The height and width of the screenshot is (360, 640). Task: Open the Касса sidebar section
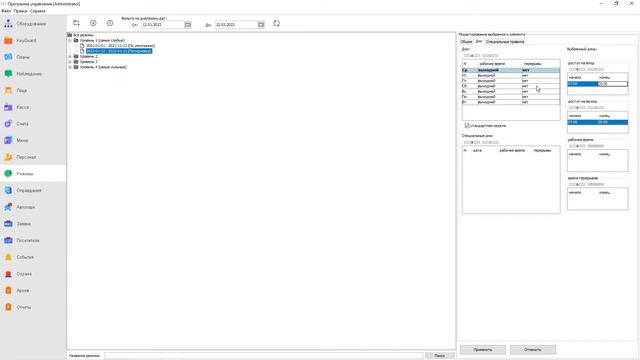pos(33,107)
